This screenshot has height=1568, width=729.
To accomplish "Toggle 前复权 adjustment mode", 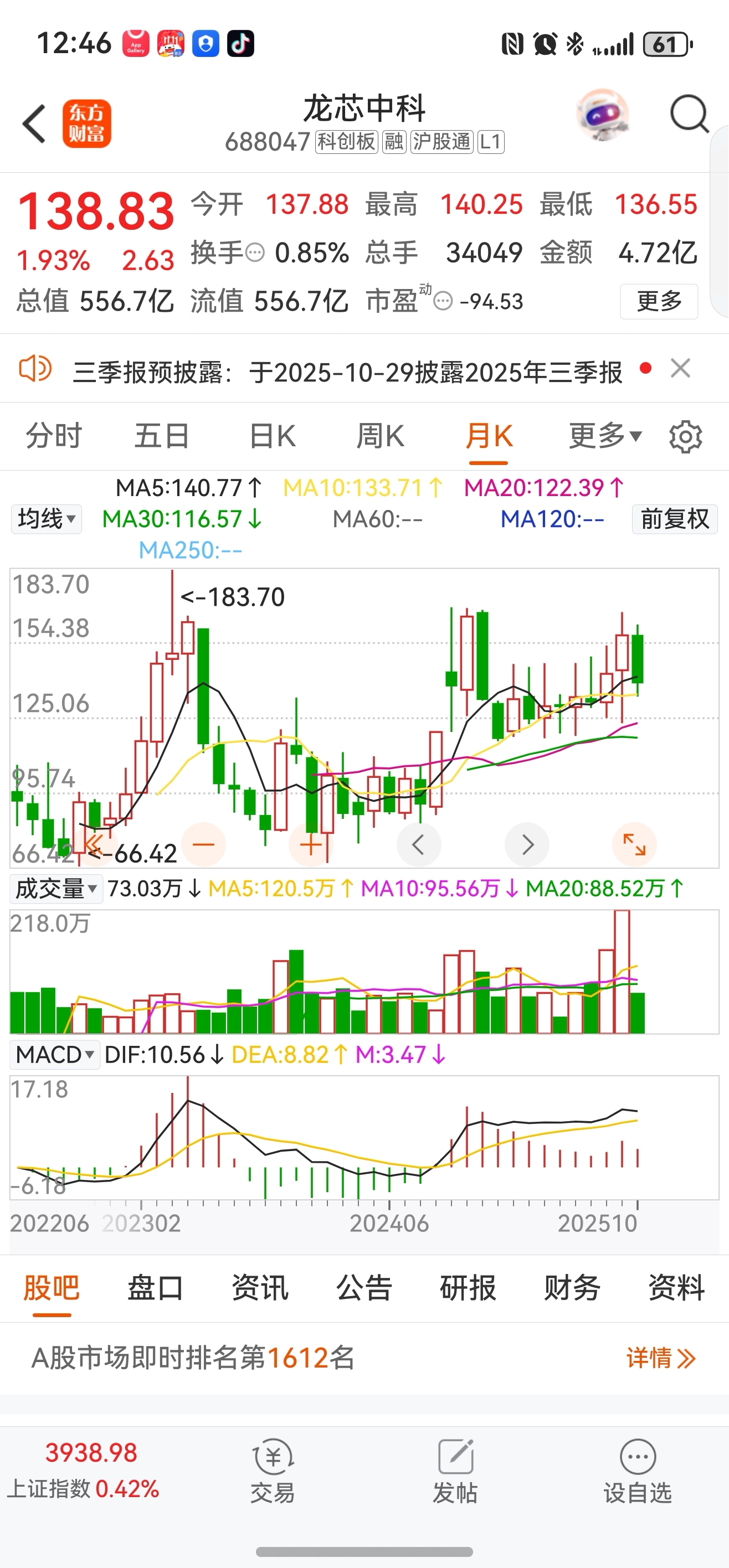I will pos(675,519).
